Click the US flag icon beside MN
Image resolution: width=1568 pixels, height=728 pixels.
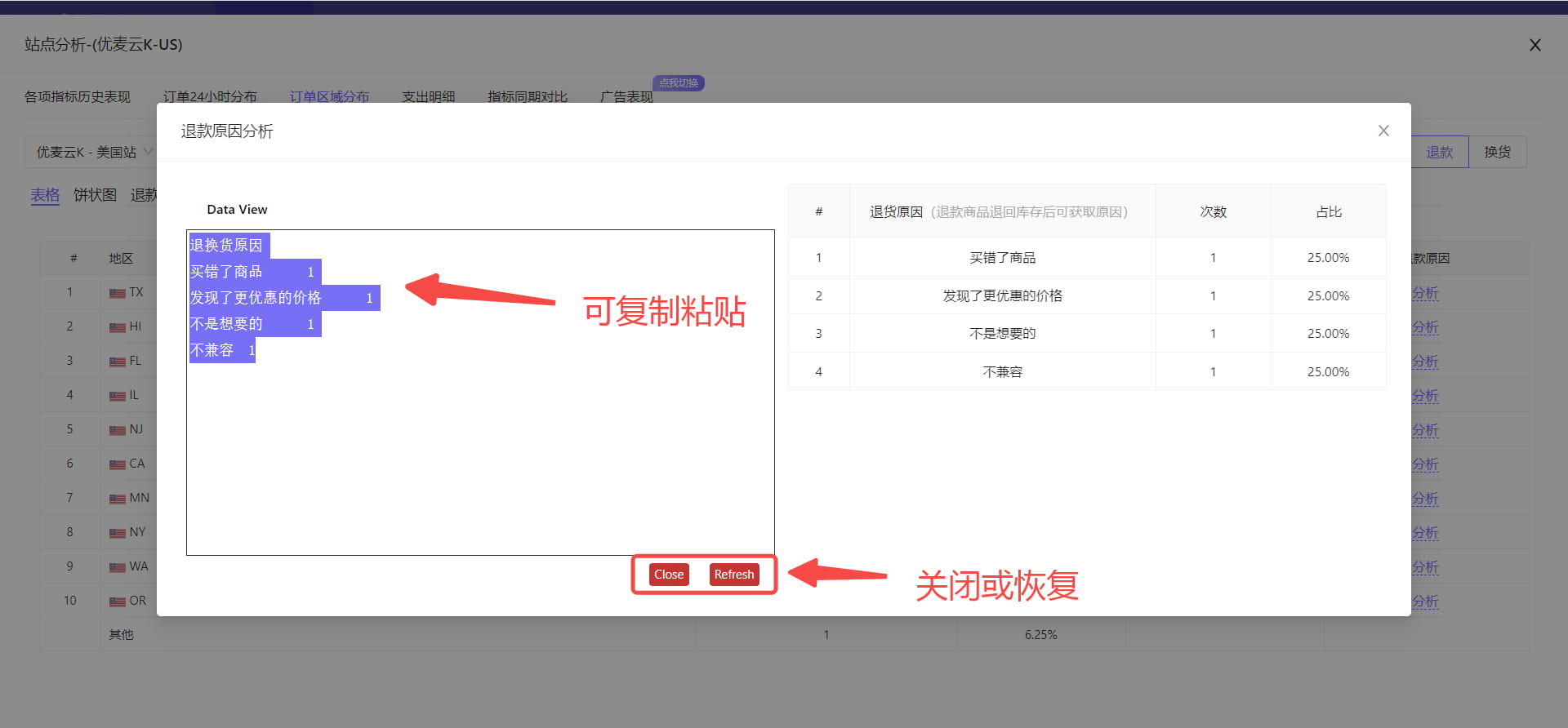point(118,499)
